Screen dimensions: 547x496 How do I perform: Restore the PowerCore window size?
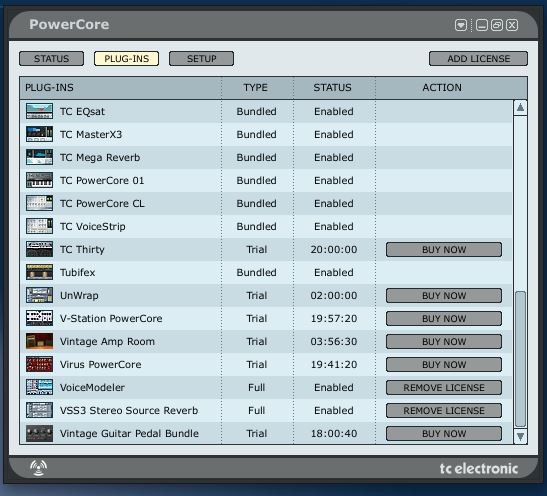coord(497,25)
